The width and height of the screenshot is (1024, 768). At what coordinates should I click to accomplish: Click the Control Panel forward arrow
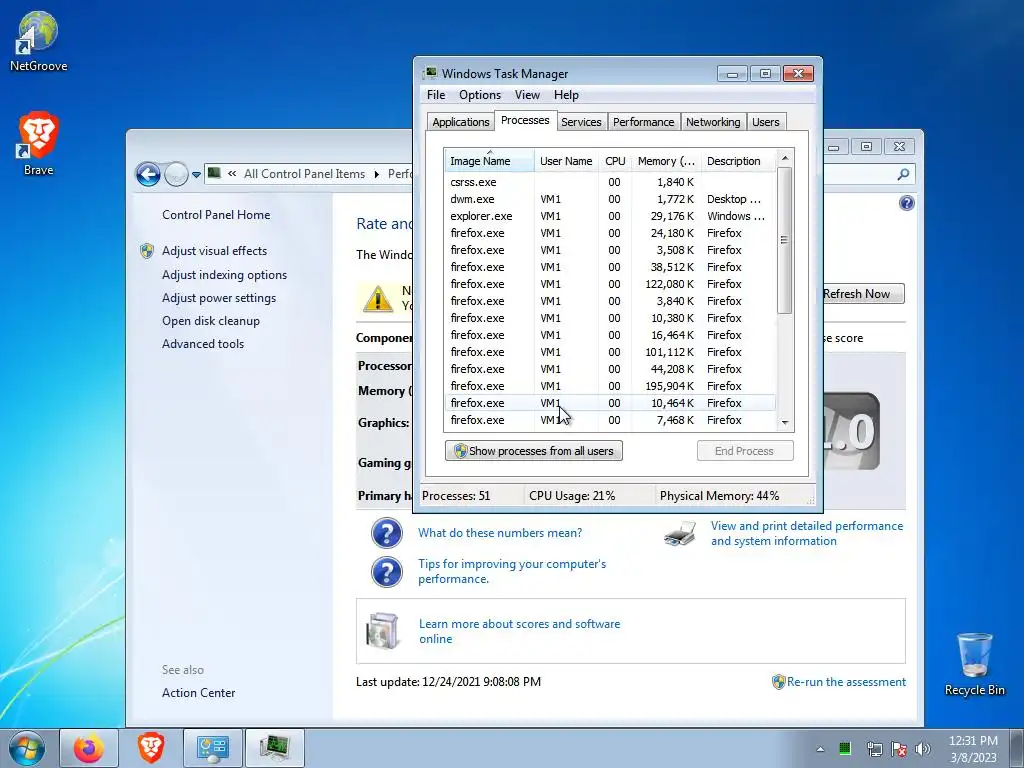tap(176, 174)
